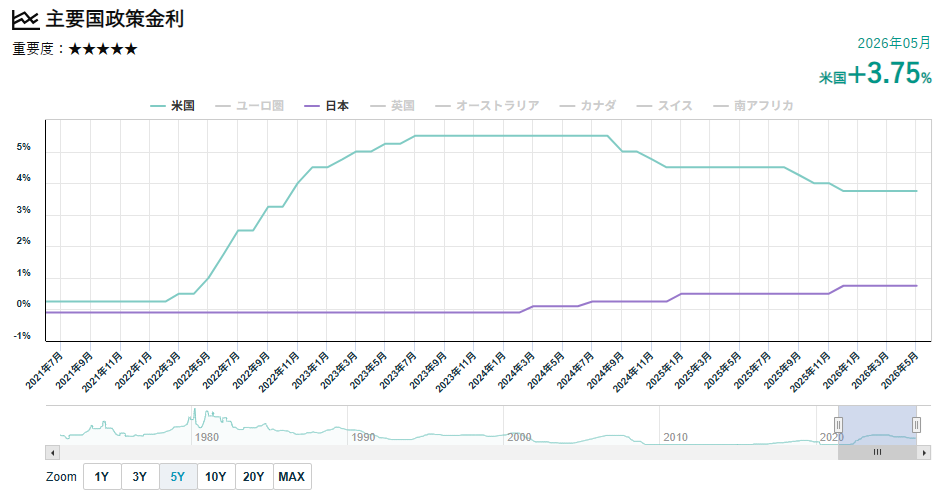Show the スイス series
The height and width of the screenshot is (496, 947).
(x=664, y=106)
